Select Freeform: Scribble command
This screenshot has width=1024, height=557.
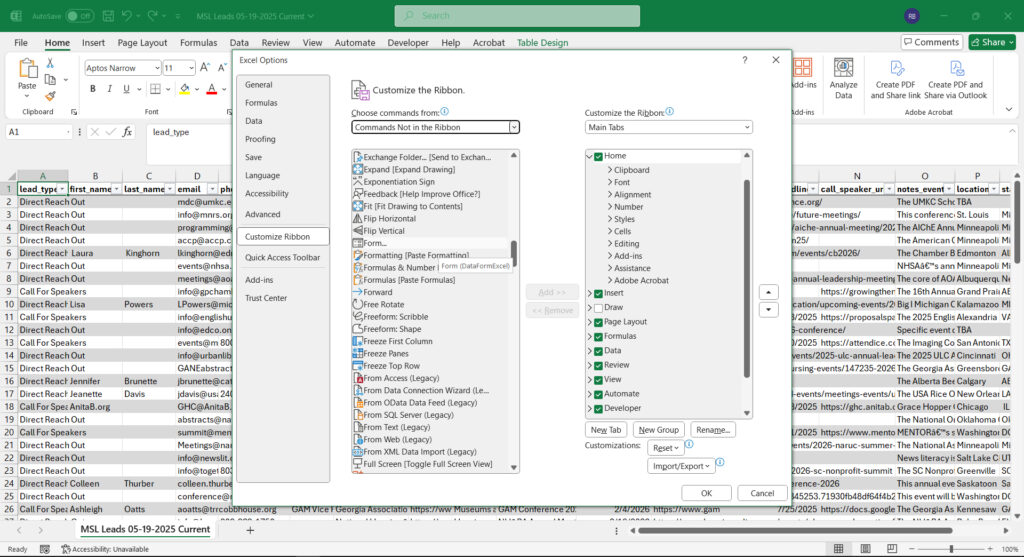click(396, 317)
